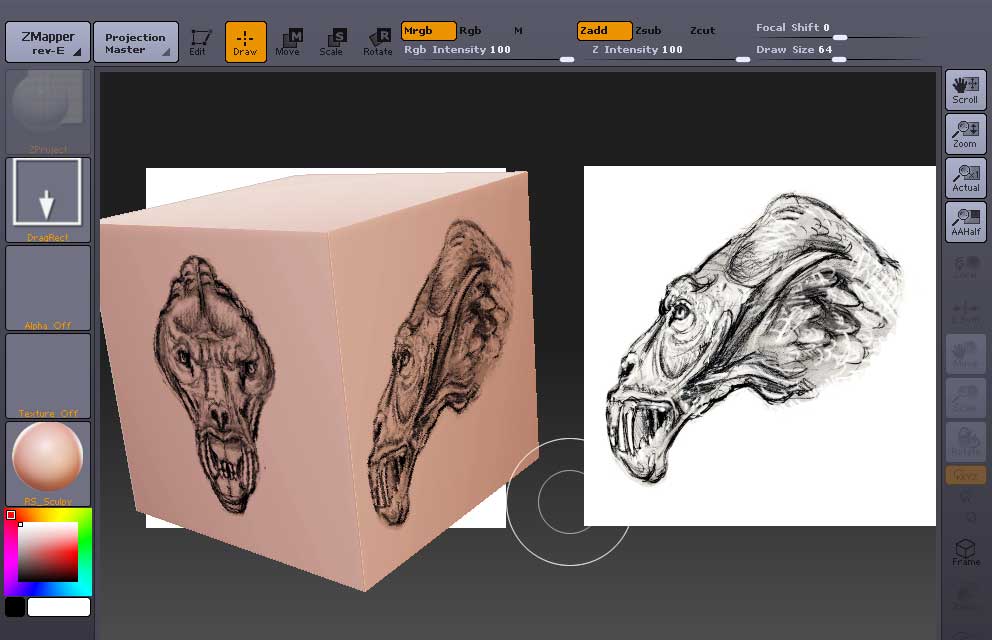The width and height of the screenshot is (992, 640).
Task: Launch ZMapper rev-E
Action: coord(47,43)
